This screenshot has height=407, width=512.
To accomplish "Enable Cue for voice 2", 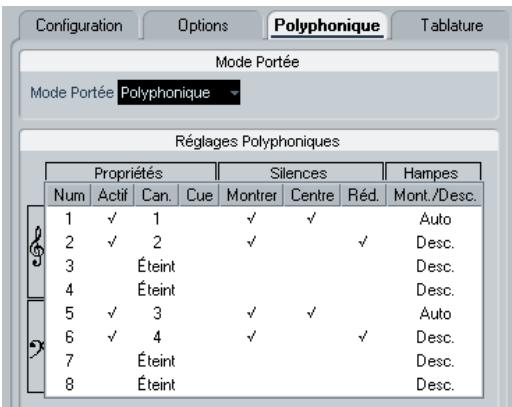I will (199, 242).
